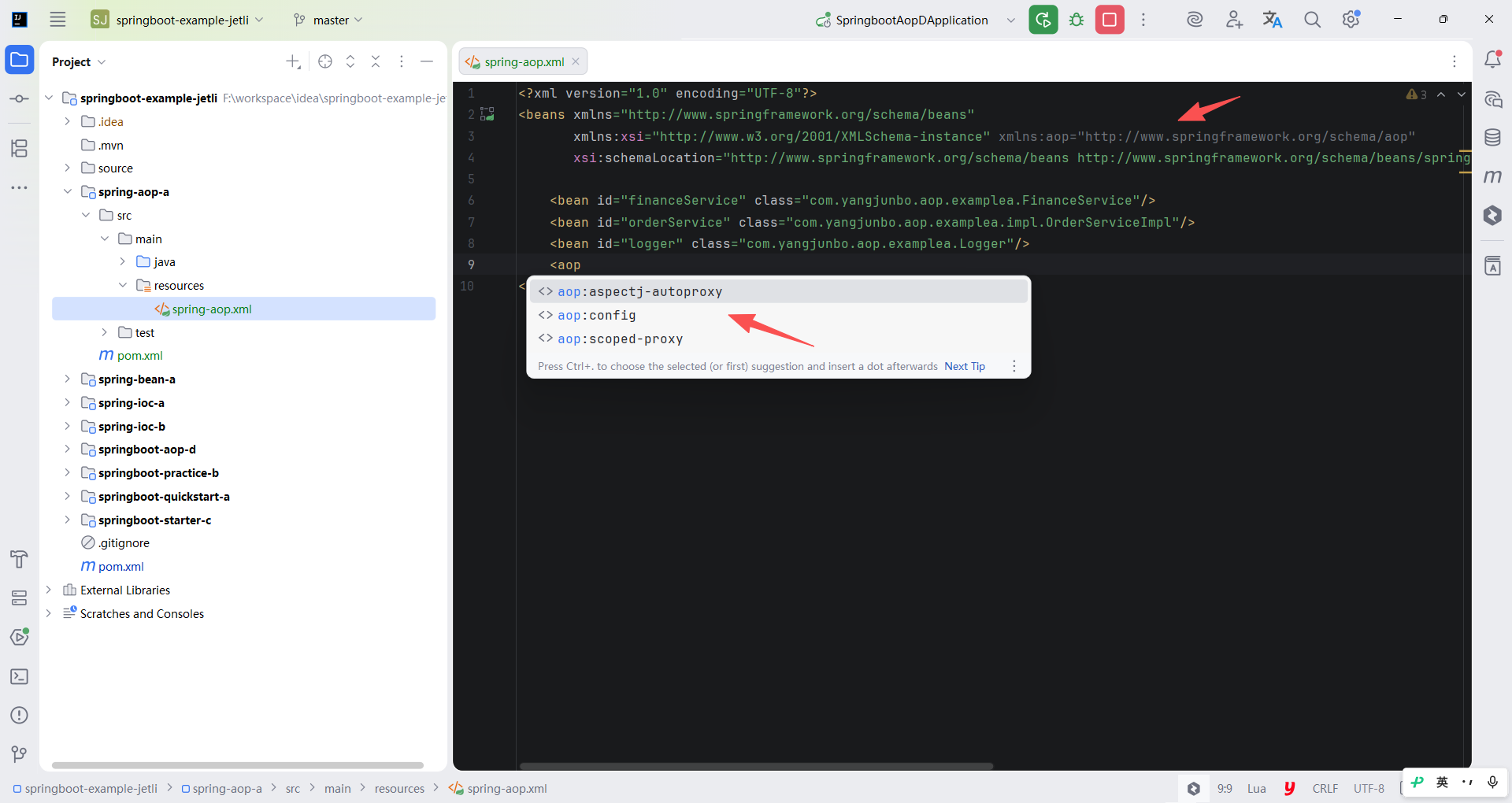
Task: Open the Commit tool window
Action: tap(20, 99)
